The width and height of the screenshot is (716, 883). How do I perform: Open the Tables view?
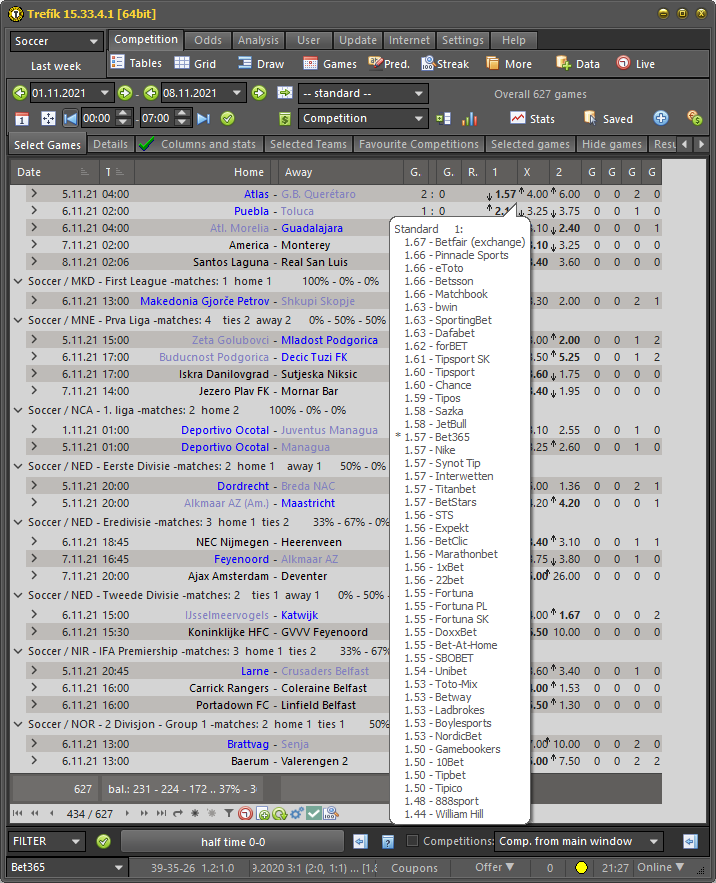[x=137, y=64]
